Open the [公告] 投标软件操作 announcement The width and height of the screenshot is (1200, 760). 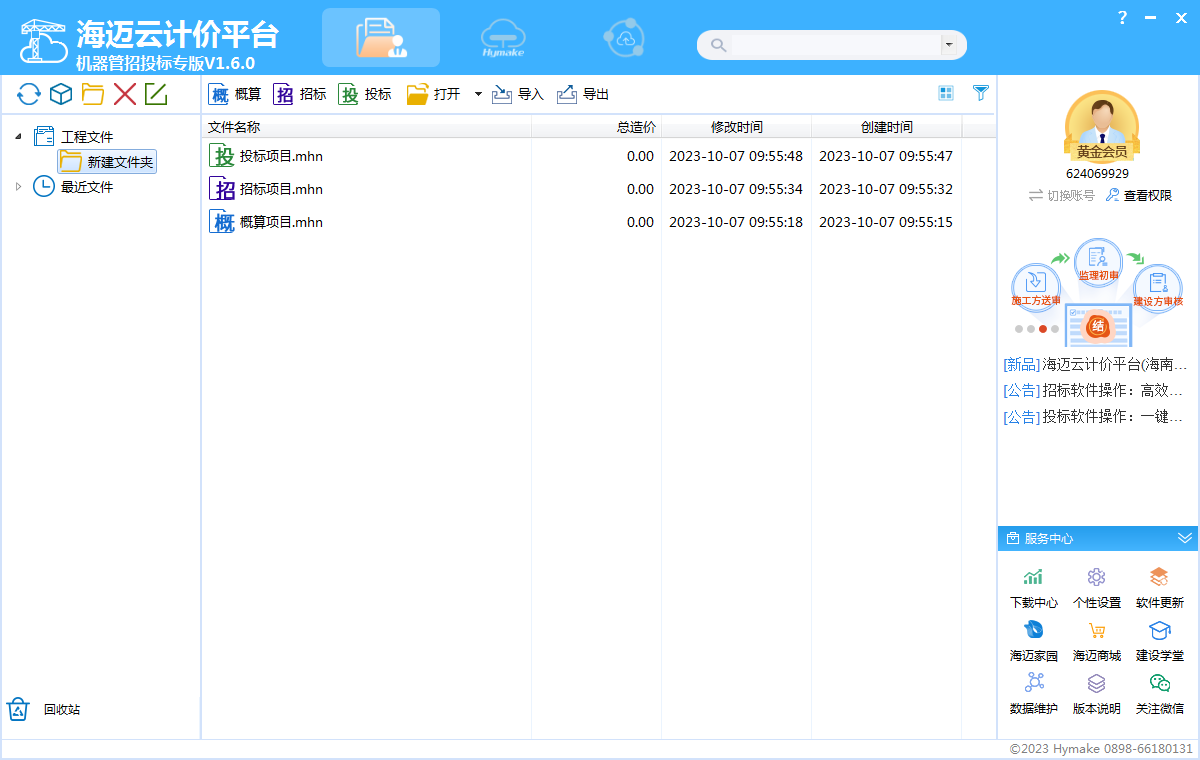coord(1093,417)
